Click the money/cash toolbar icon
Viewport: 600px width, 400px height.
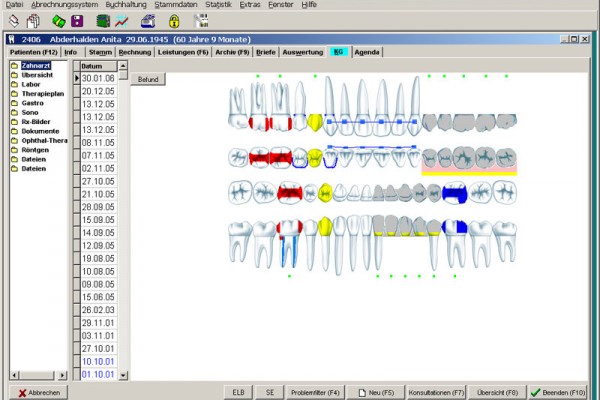[x=57, y=20]
